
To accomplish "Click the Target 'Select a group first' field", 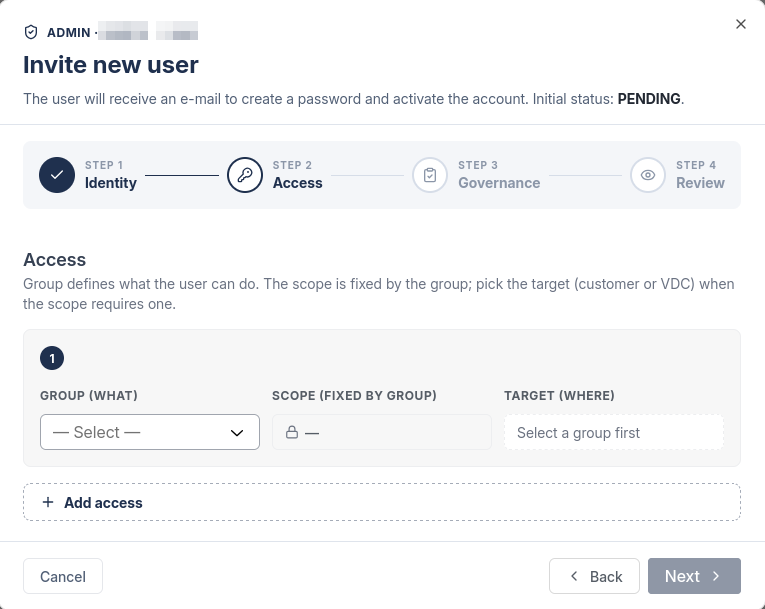I will click(614, 432).
